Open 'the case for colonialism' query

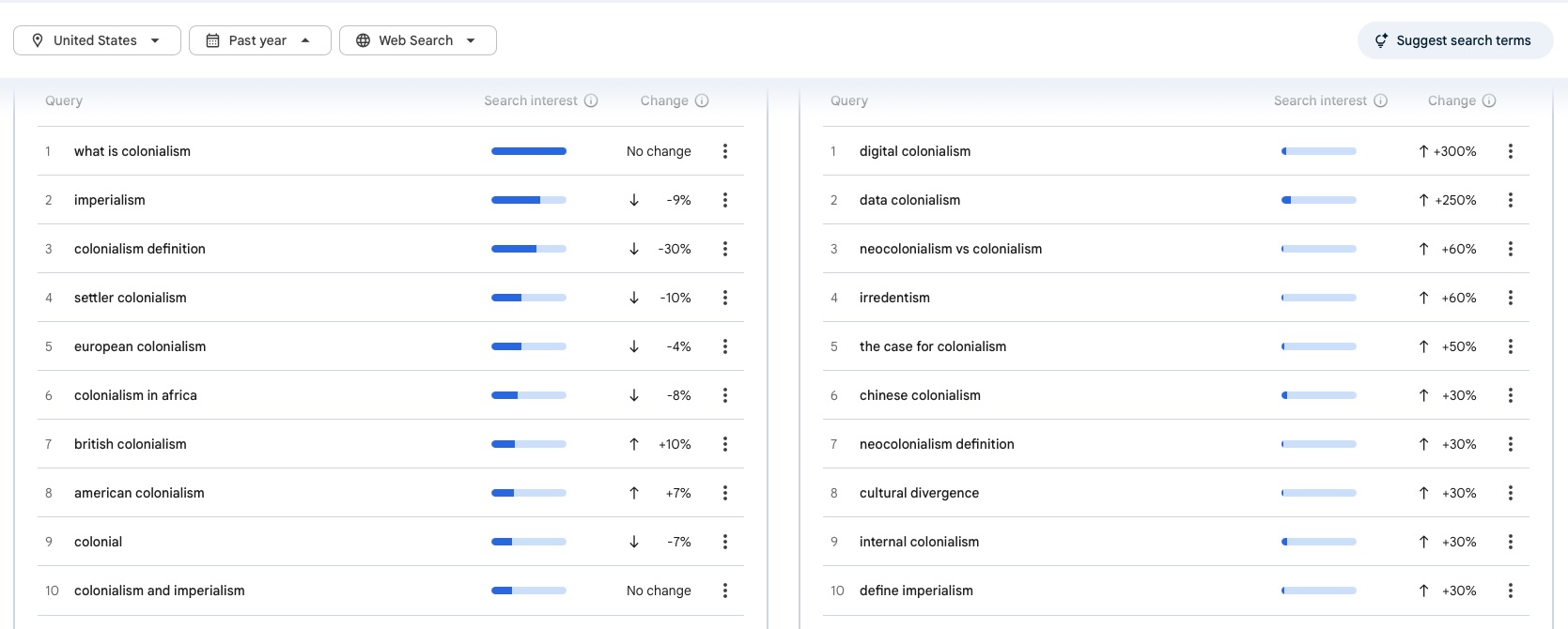(x=932, y=346)
